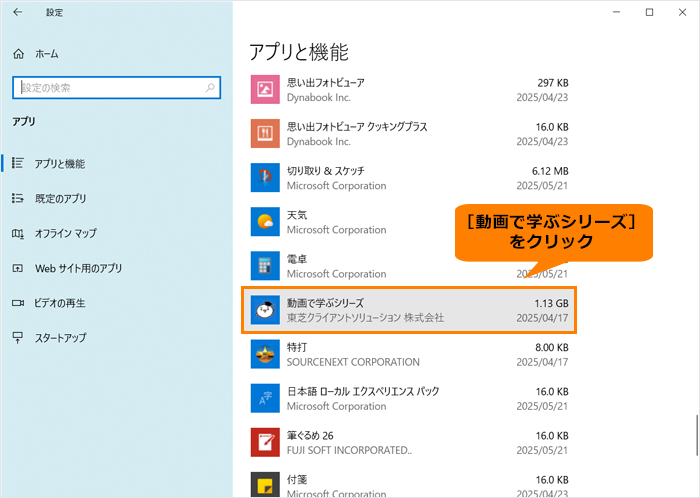Select 日本語 ローカル エクスペリエンス パック name
Screen dimensions: 700x498
click(363, 391)
